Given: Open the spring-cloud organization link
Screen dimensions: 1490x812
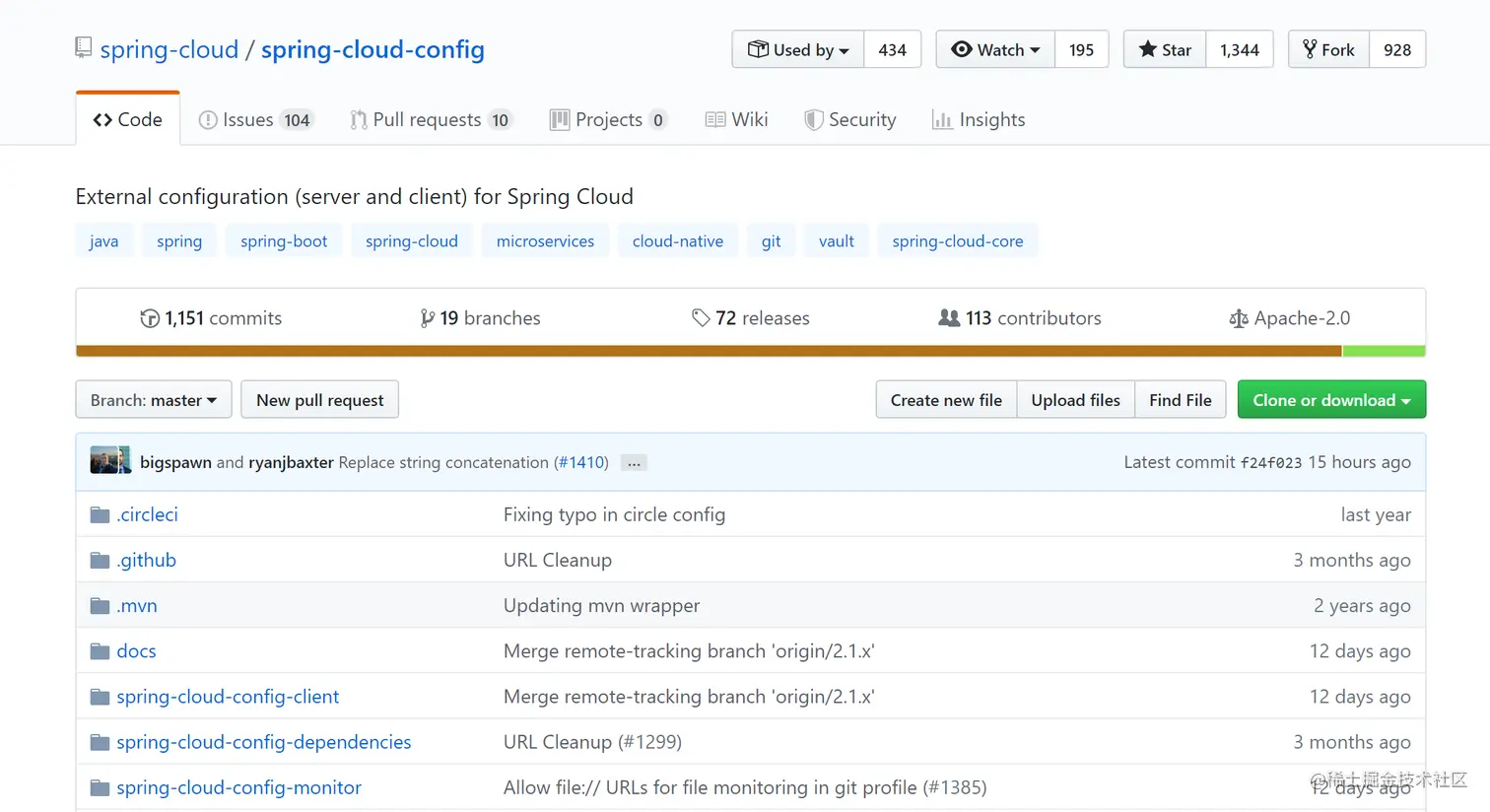Looking at the screenshot, I should (x=169, y=49).
